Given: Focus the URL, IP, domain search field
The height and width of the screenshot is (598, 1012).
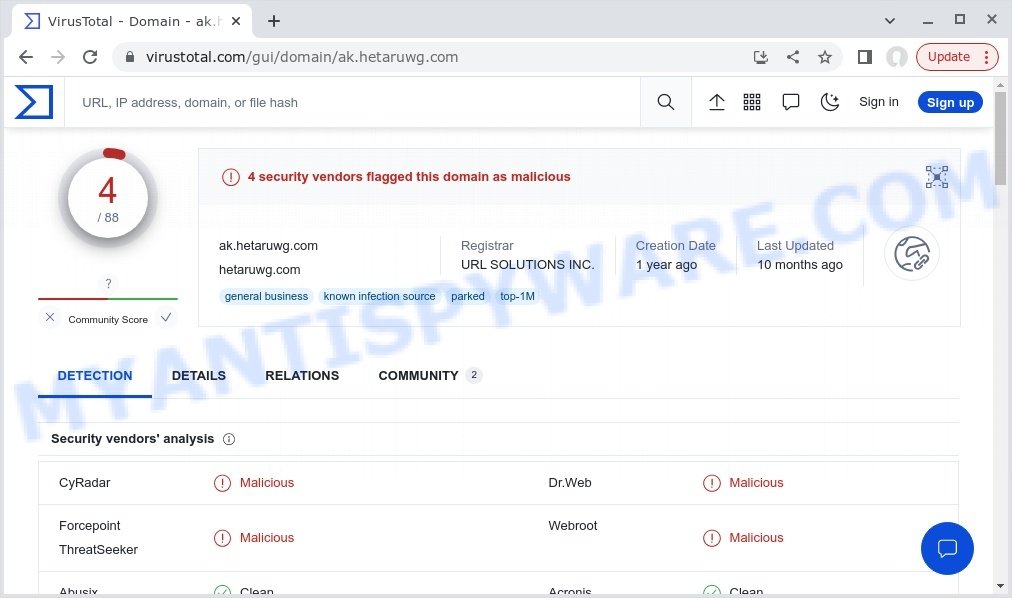Looking at the screenshot, I should point(352,103).
